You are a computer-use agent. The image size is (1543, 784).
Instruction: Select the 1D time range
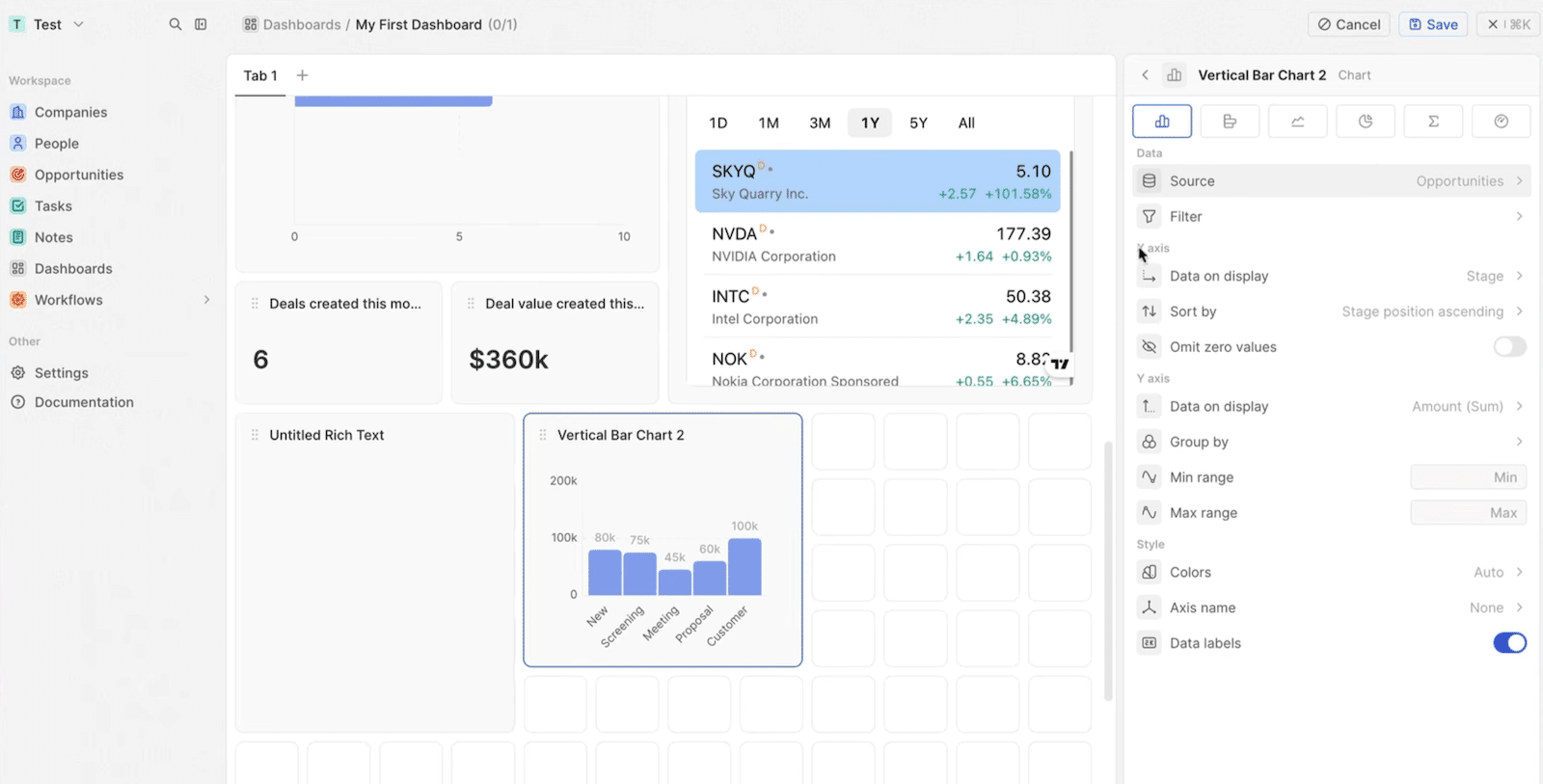click(718, 122)
